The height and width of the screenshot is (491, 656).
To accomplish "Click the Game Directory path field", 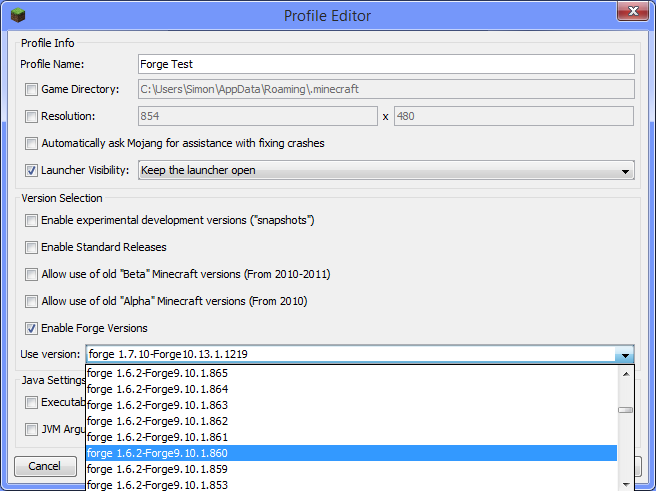I will (386, 89).
